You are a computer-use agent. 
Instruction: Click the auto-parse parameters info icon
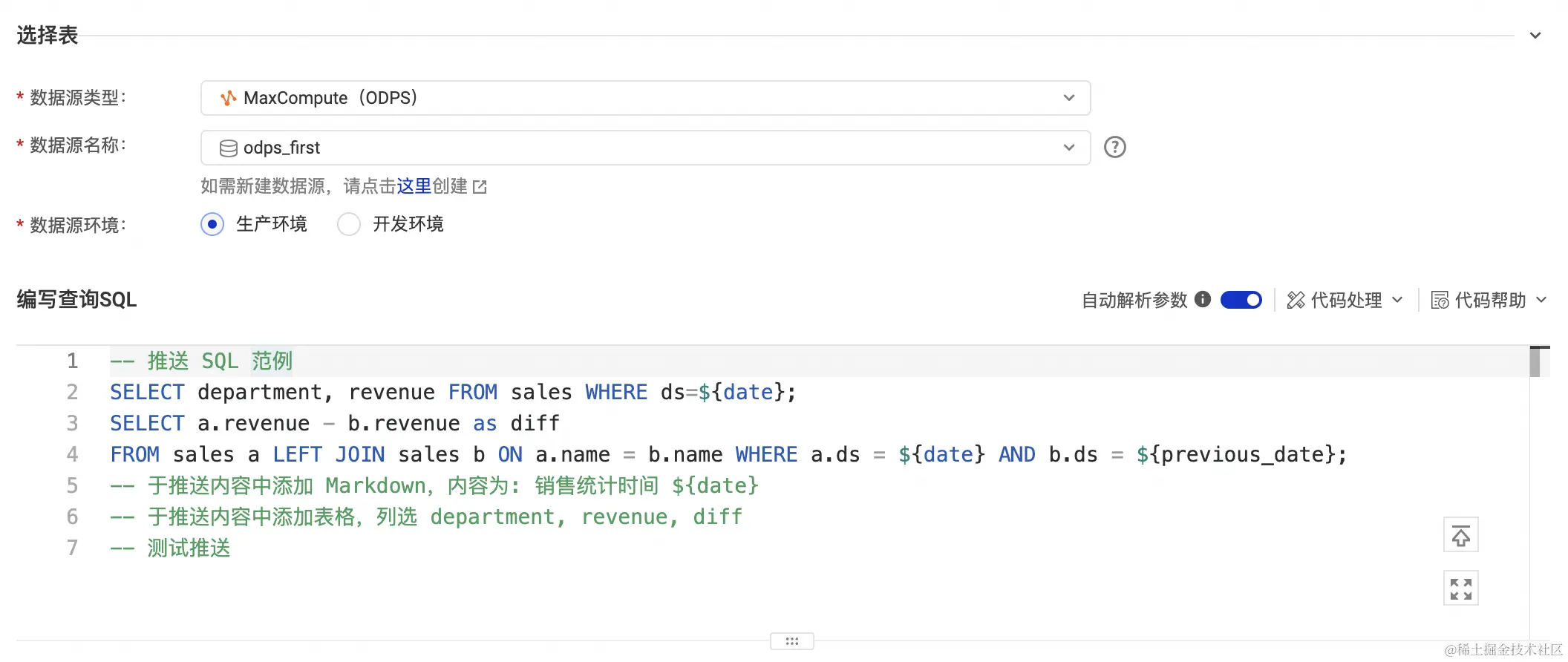(1203, 299)
